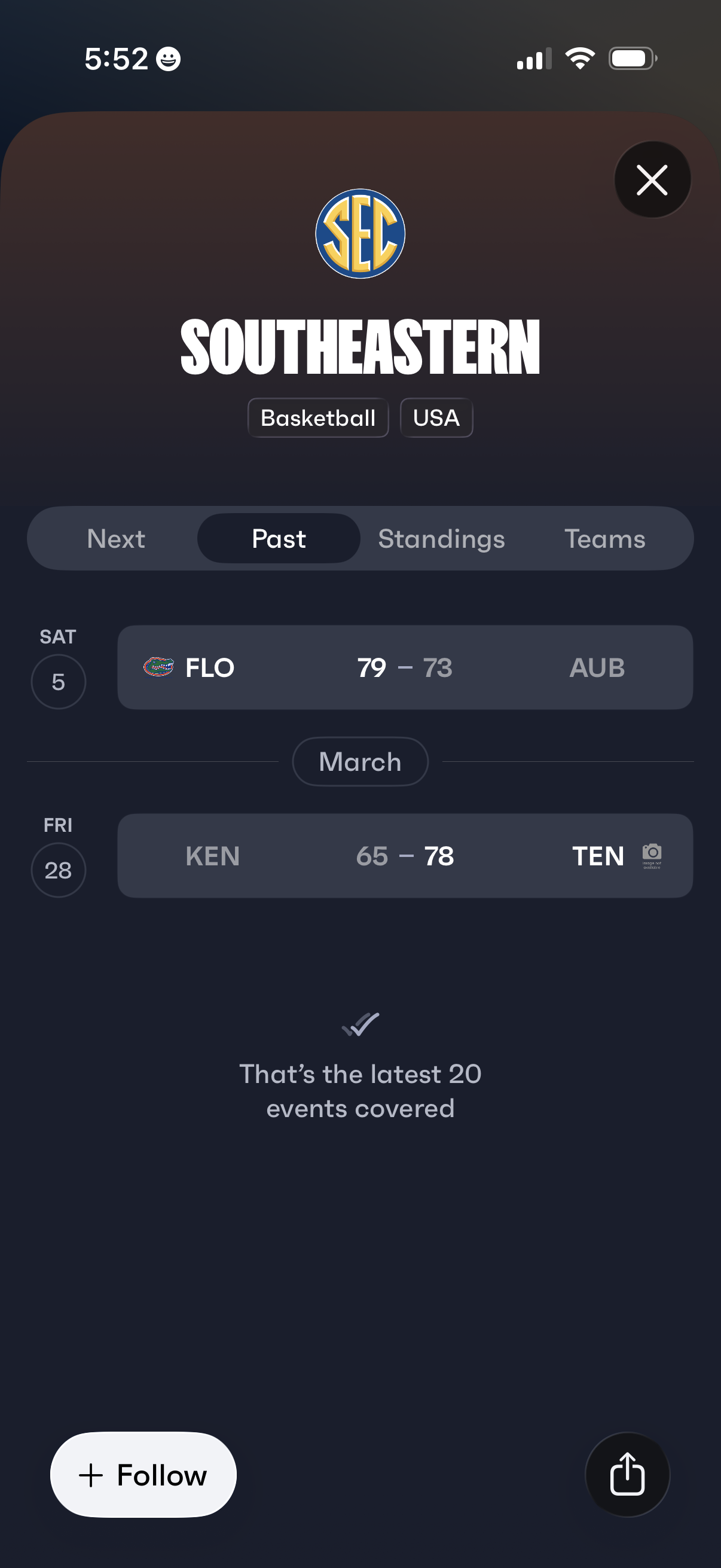Tap the SEC conference logo

pos(360,234)
